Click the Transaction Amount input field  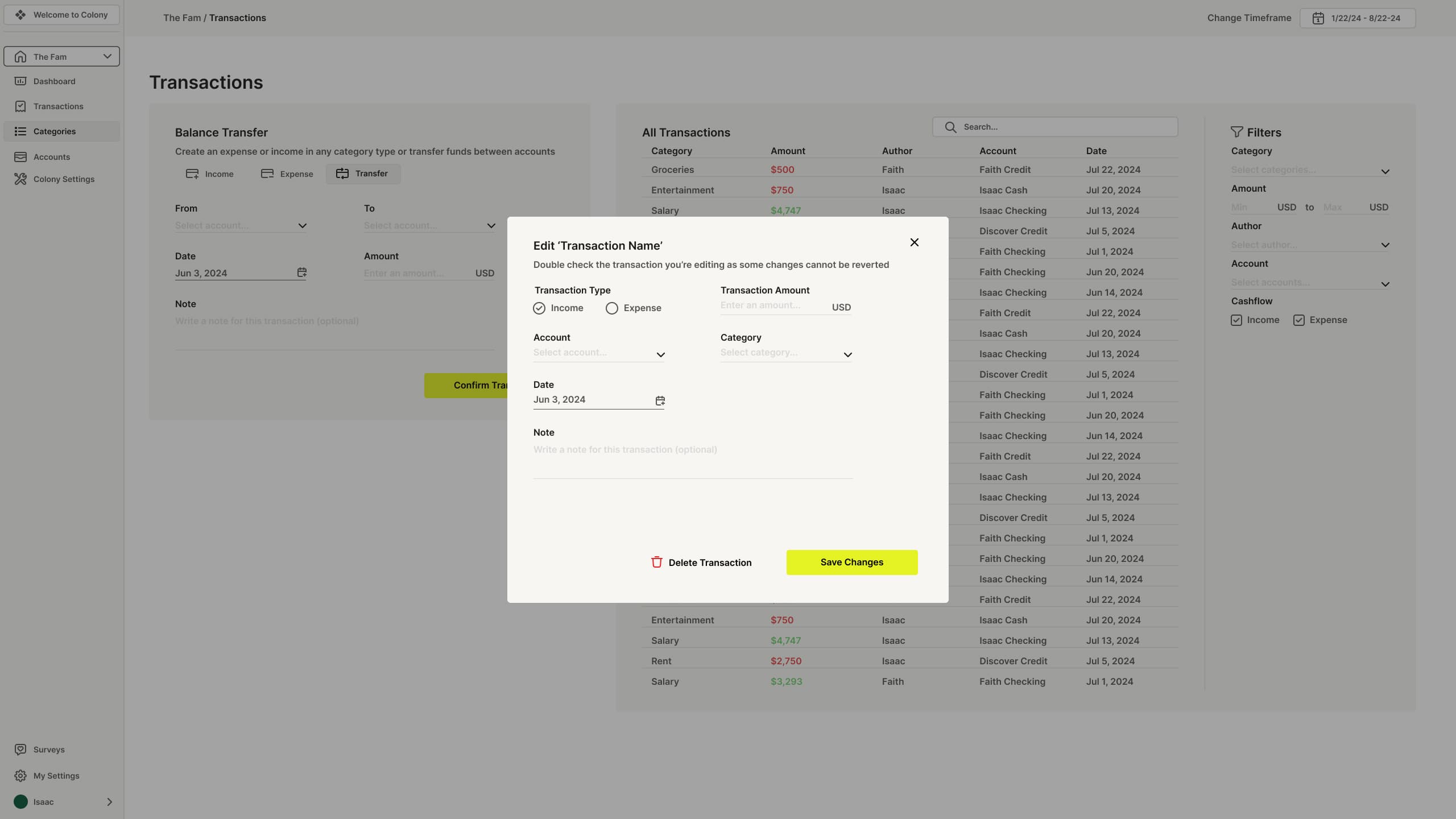773,305
